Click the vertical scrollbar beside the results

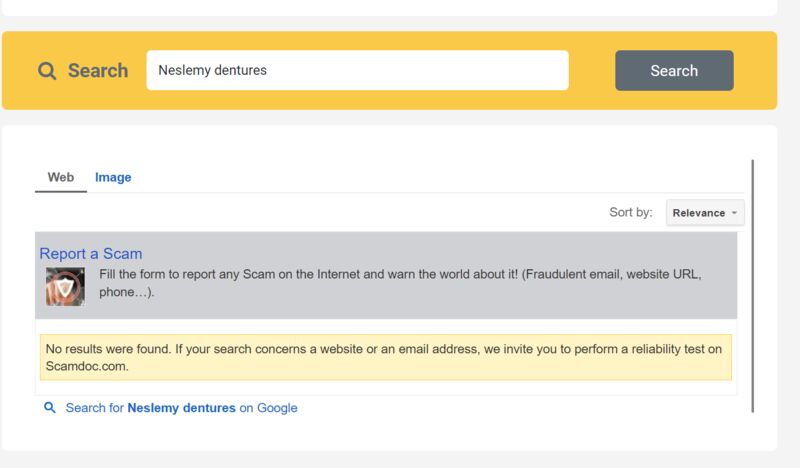pos(752,286)
